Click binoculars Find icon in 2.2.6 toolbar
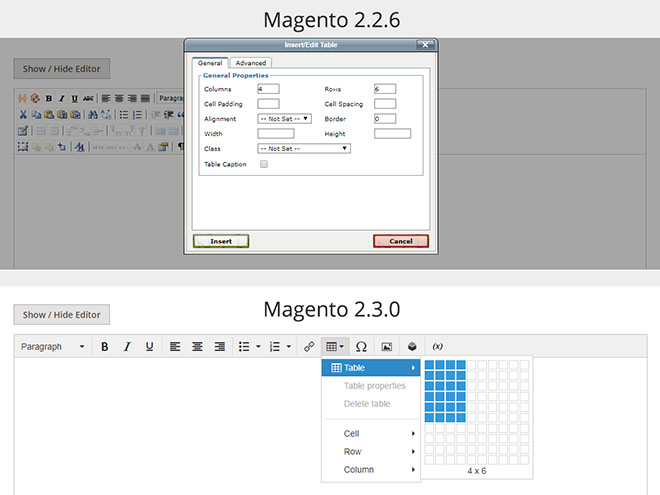This screenshot has height=495, width=660. 93,114
